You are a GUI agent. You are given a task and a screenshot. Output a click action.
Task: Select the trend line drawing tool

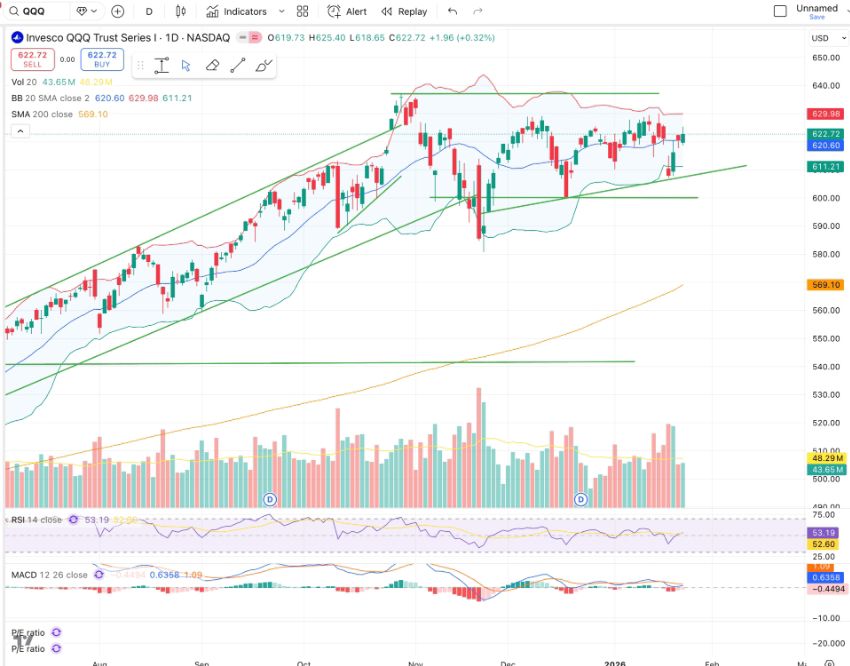(x=238, y=65)
